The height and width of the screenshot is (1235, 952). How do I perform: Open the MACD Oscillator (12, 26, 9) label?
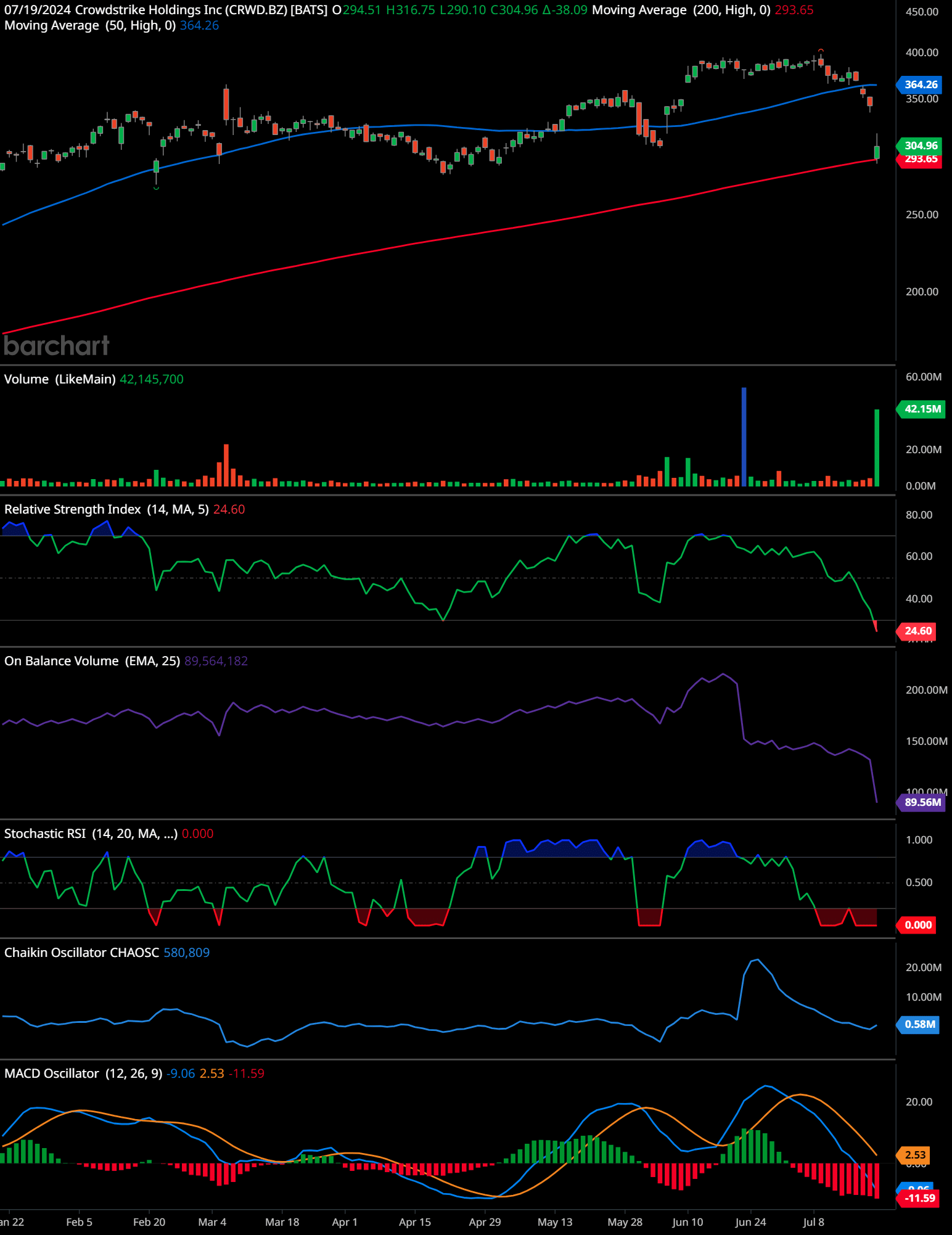pos(83,1073)
